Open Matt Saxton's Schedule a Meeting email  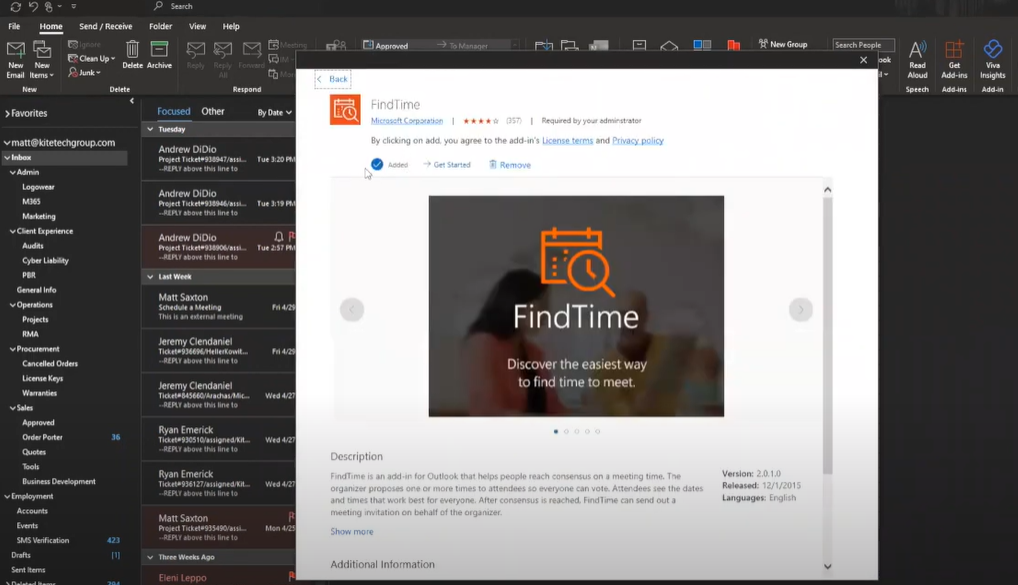219,306
